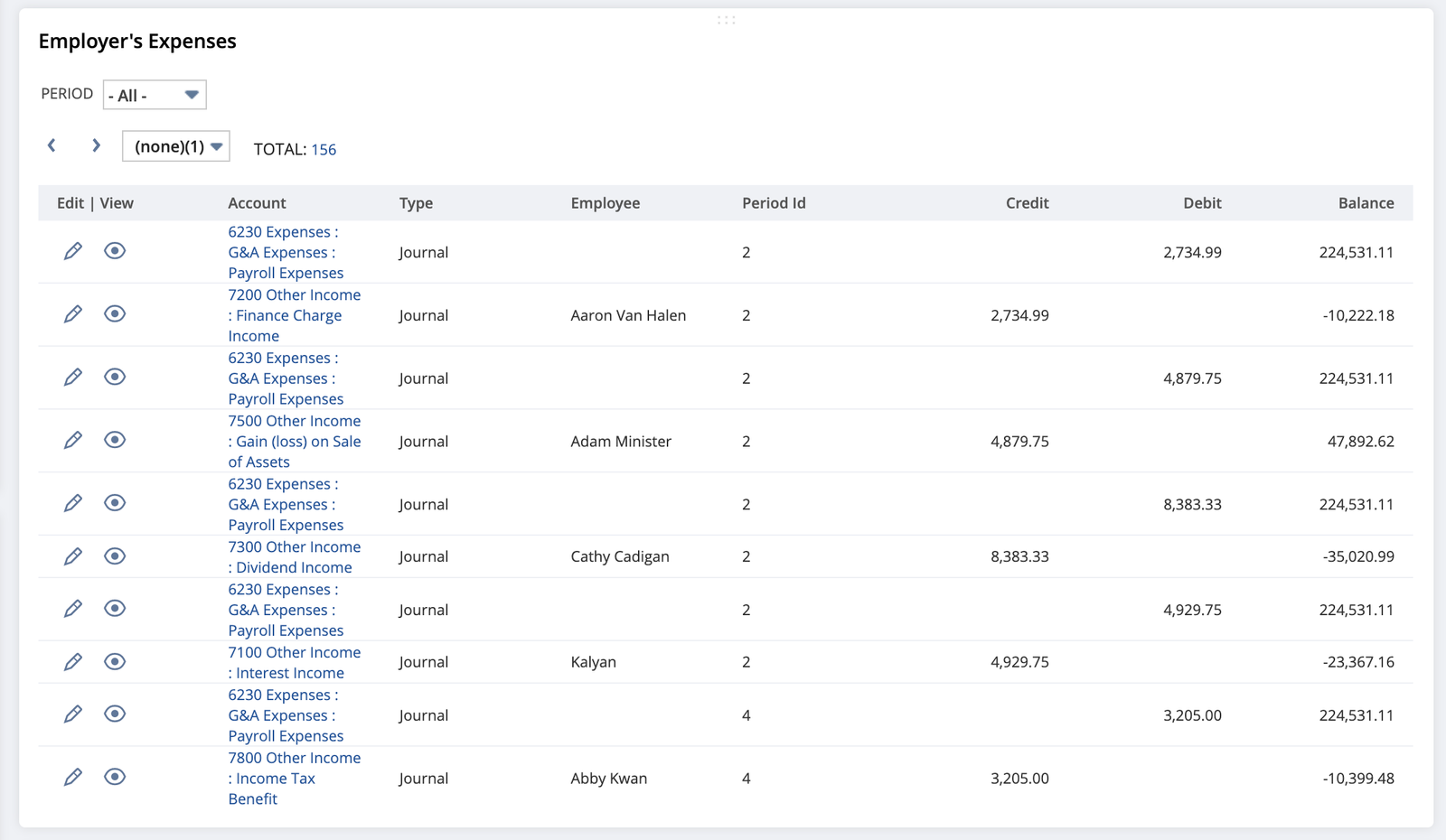
Task: View the Abby Kwan journal row
Action: point(115,777)
